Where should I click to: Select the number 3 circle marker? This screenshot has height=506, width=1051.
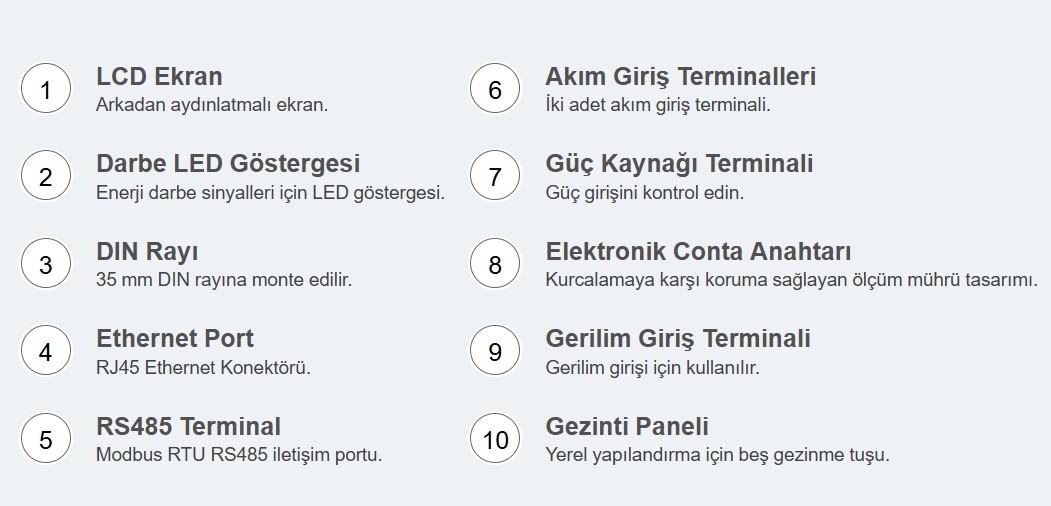pyautogui.click(x=45, y=265)
